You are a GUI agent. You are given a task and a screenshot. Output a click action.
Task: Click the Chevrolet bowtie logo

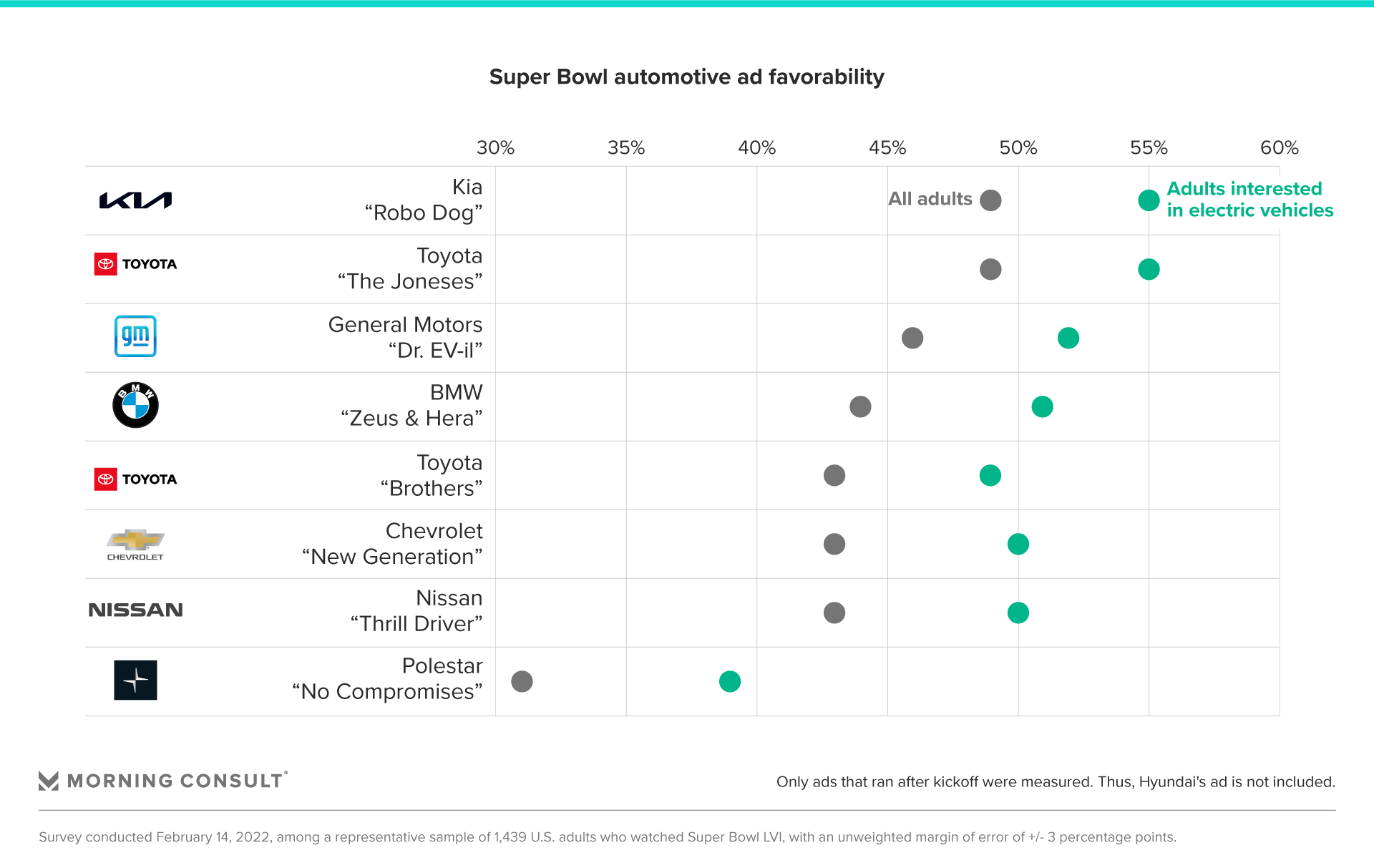135,544
